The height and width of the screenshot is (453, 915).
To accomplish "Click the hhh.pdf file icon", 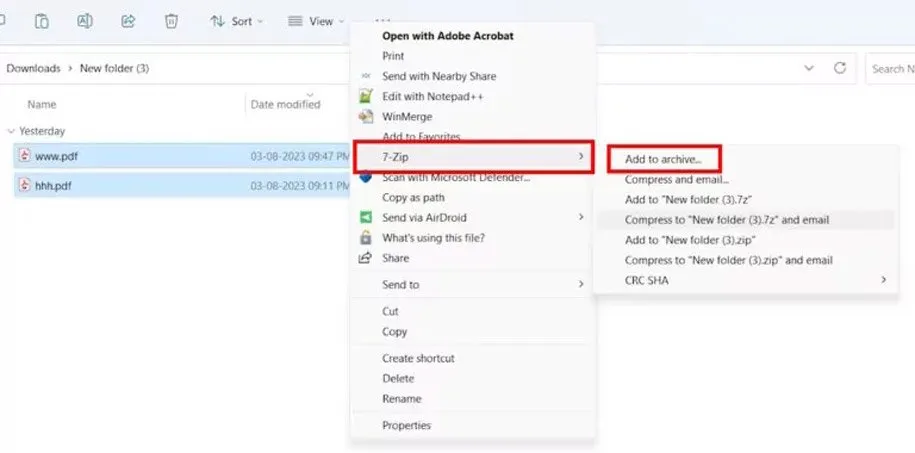I will (x=26, y=185).
